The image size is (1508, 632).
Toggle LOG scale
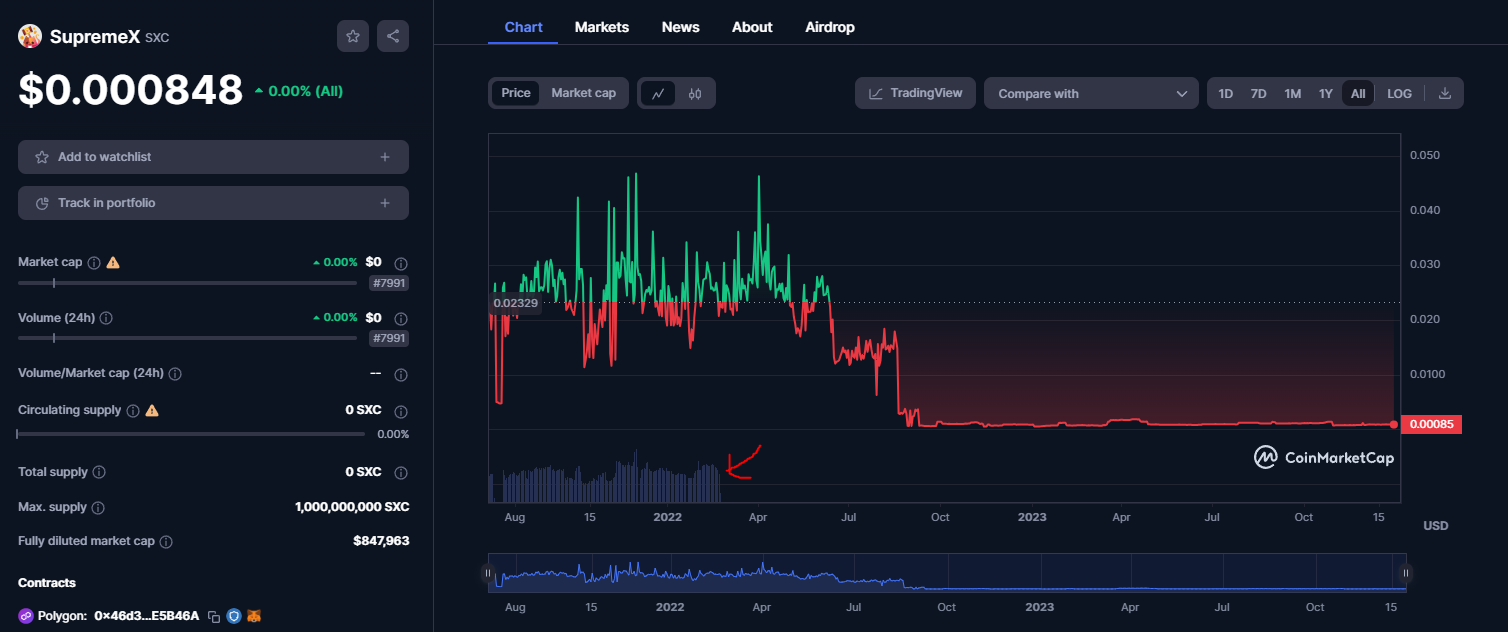pos(1400,93)
